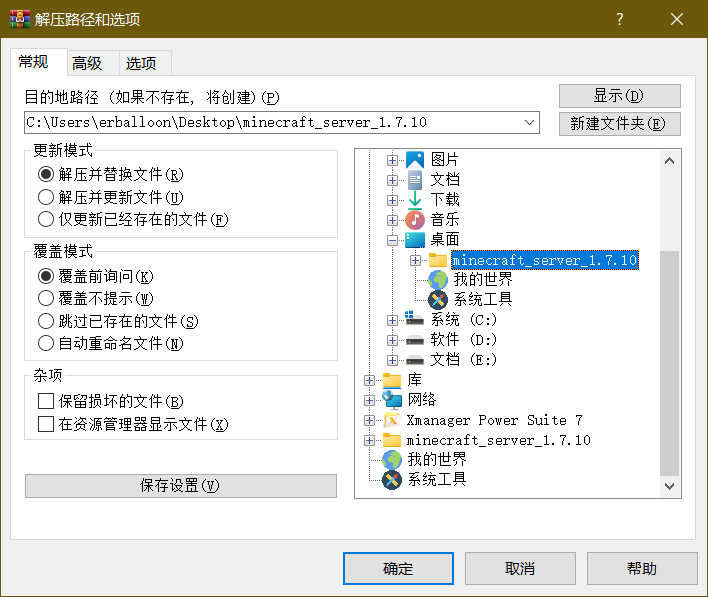Collapse the 桌面 tree node
Viewport: 708px width, 597px height.
pyautogui.click(x=393, y=240)
